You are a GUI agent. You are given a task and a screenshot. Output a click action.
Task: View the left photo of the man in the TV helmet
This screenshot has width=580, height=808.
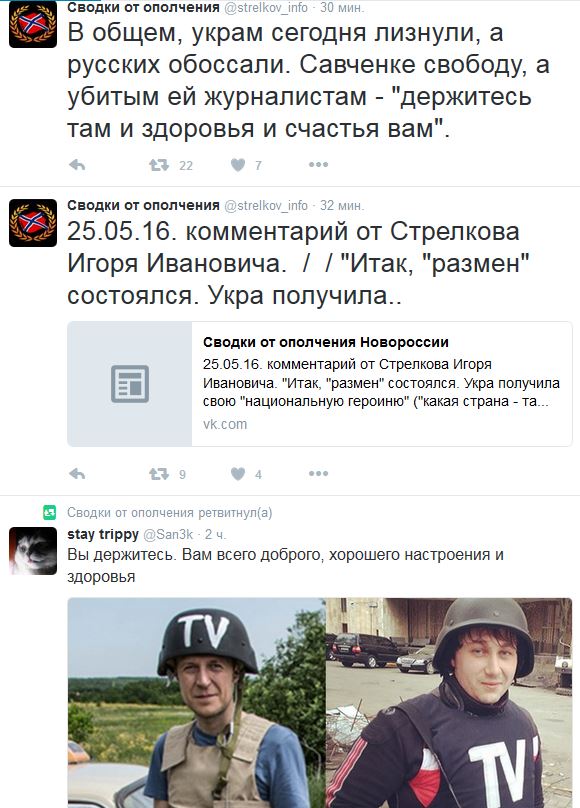[x=196, y=703]
